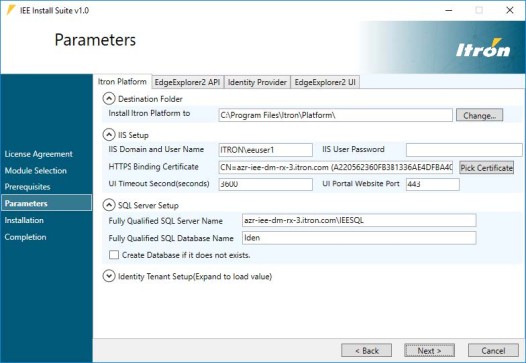Click the 'IIS User Password' label
526x363 pixels.
[x=353, y=149]
